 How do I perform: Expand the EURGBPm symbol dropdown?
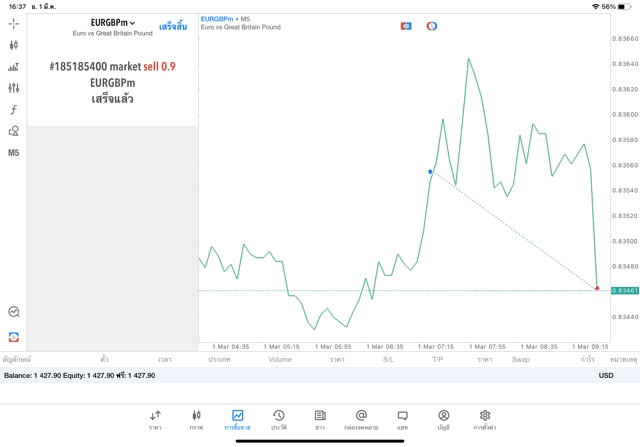pyautogui.click(x=112, y=22)
